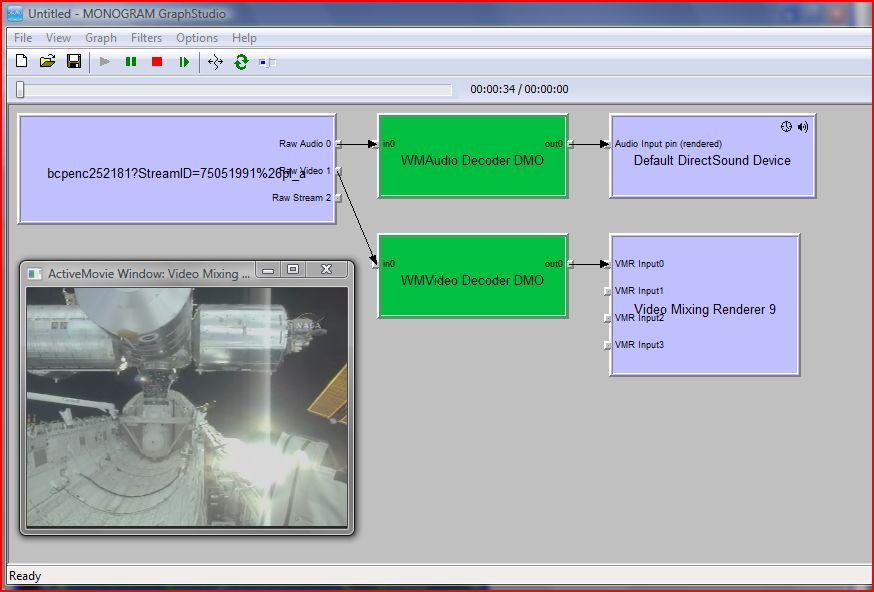Viewport: 874px width, 592px height.
Task: Click the refresh graph green arrows icon
Action: tap(241, 62)
